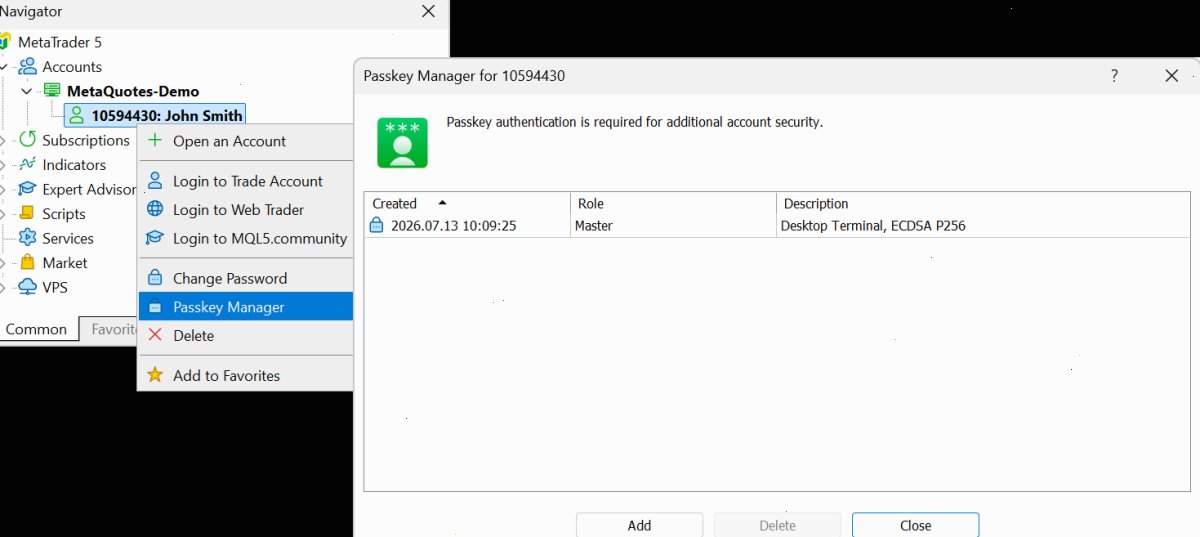Click the John Smith account user icon
The width and height of the screenshot is (1200, 537).
76,116
